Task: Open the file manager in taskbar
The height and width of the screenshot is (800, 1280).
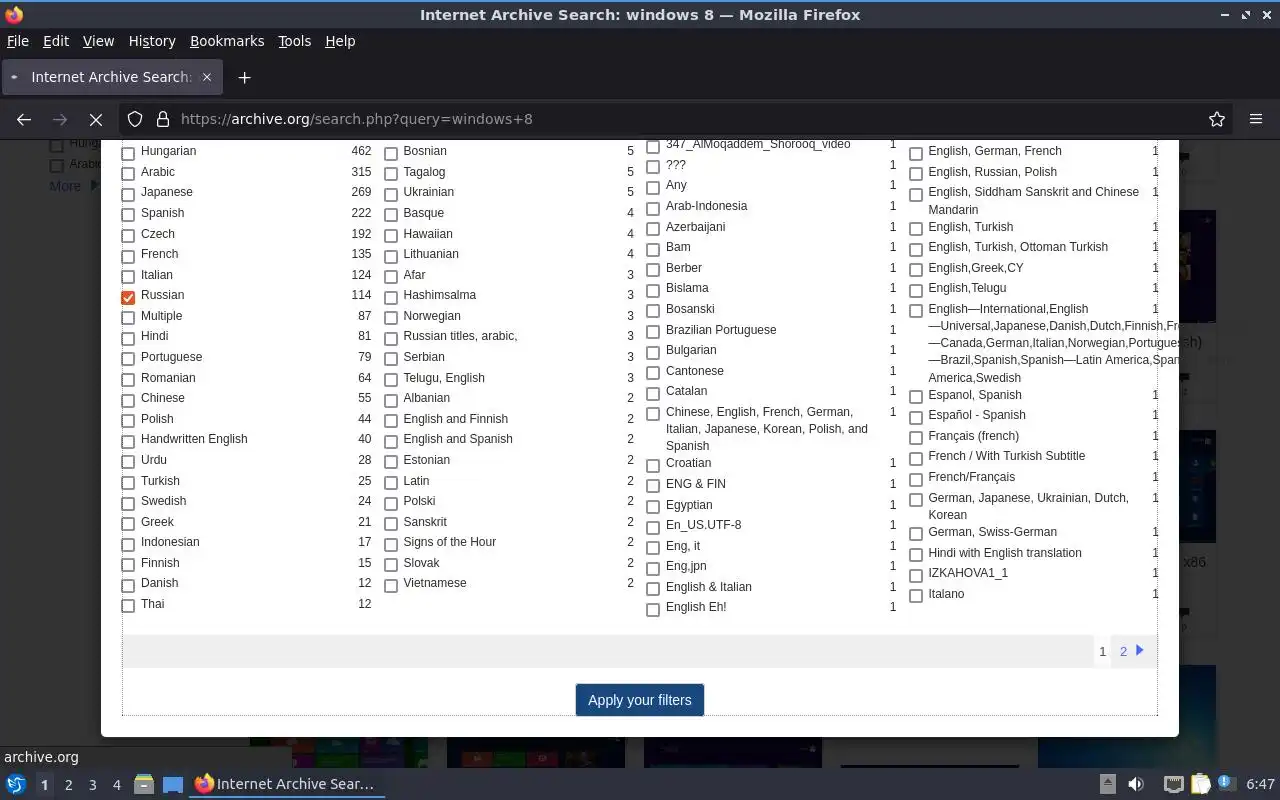Action: [144, 784]
